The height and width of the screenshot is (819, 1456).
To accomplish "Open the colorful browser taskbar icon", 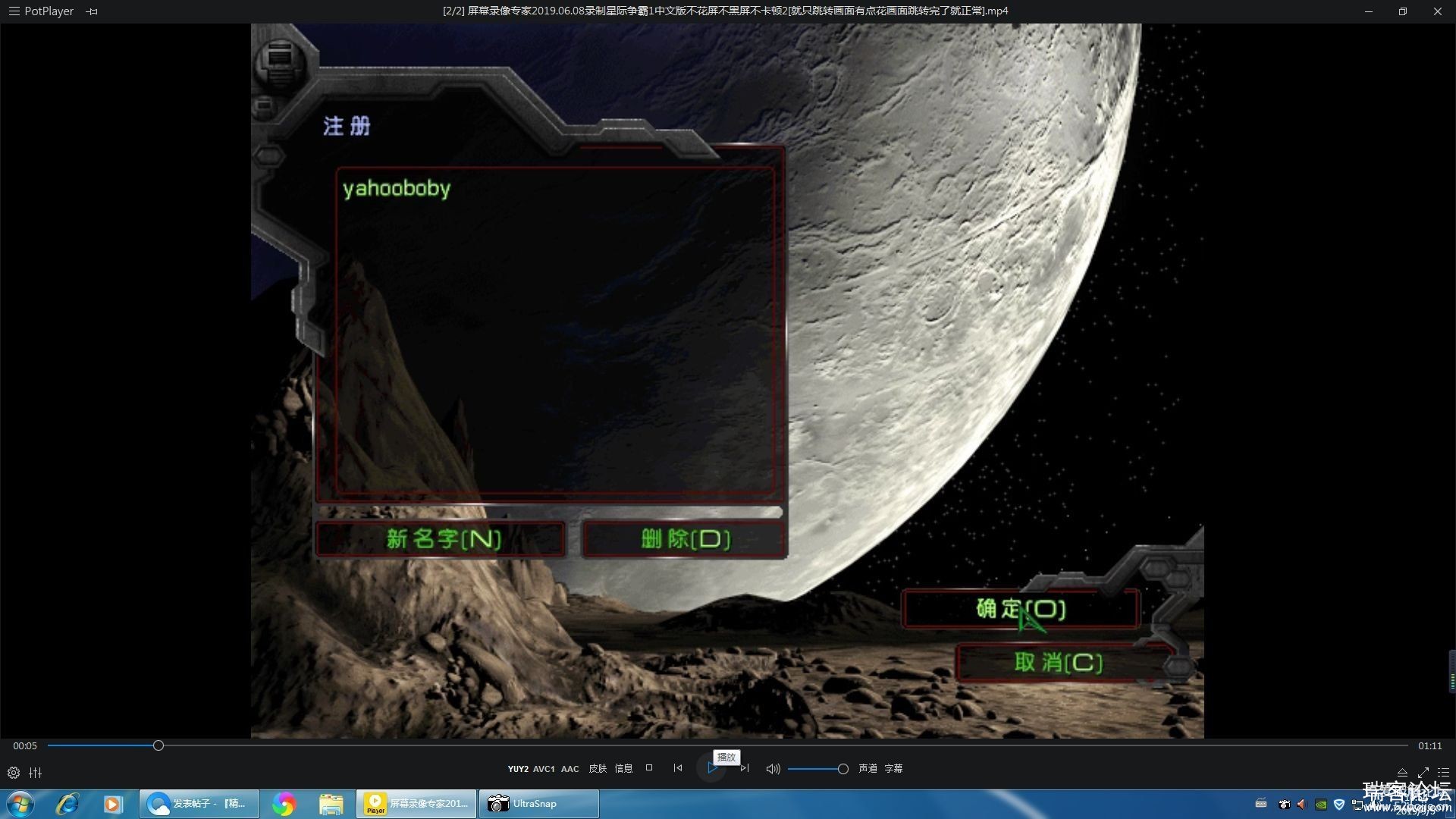I will (284, 804).
